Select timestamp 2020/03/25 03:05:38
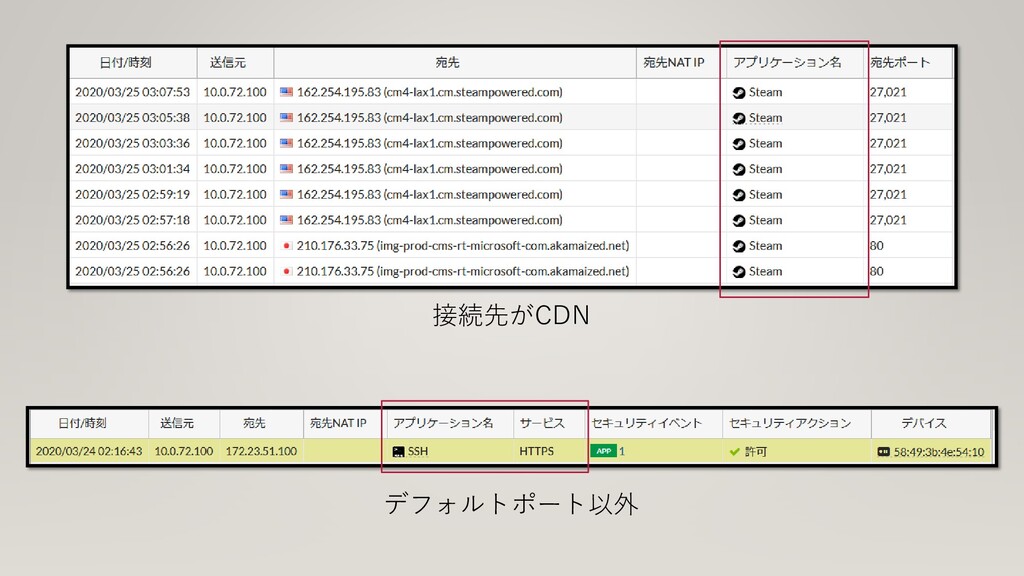Image resolution: width=1024 pixels, height=576 pixels. coord(133,118)
